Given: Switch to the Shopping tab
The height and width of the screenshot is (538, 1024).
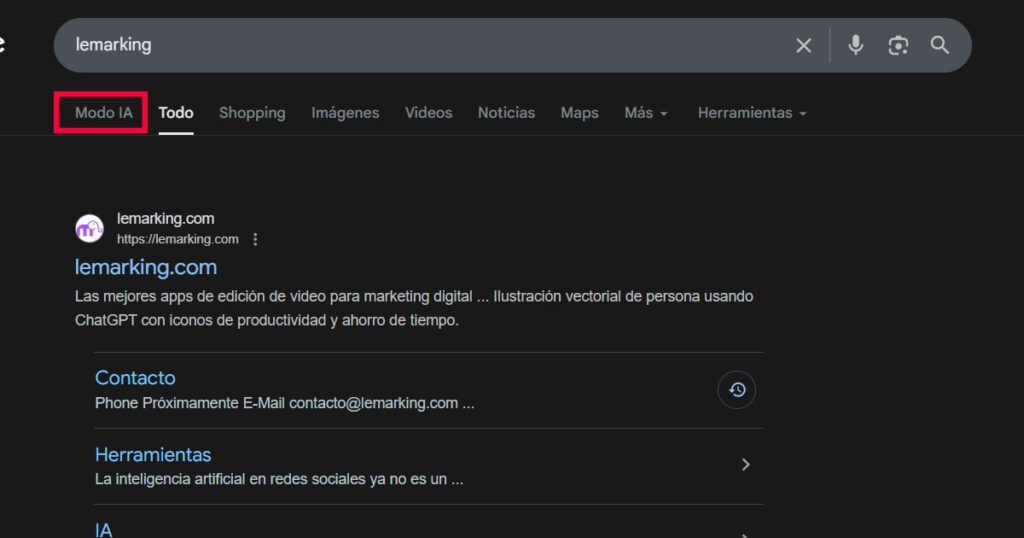Looking at the screenshot, I should pyautogui.click(x=252, y=113).
